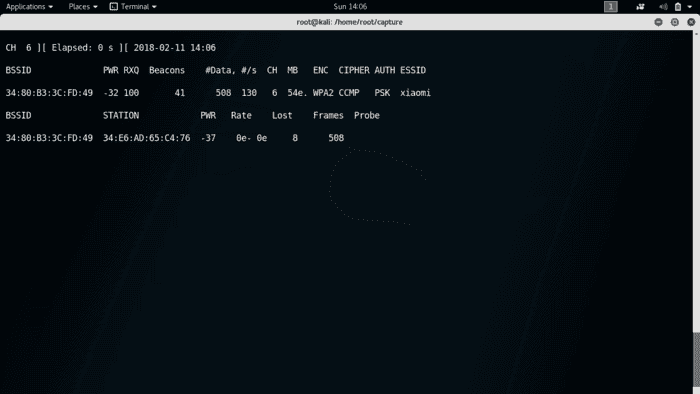Click the Sun 14:06 clock

[x=350, y=7]
